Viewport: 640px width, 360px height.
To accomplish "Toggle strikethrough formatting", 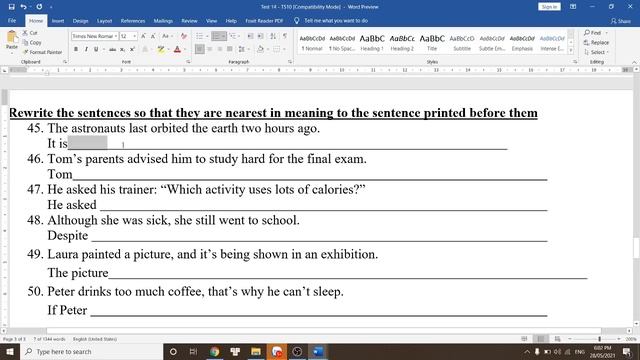I will point(112,49).
